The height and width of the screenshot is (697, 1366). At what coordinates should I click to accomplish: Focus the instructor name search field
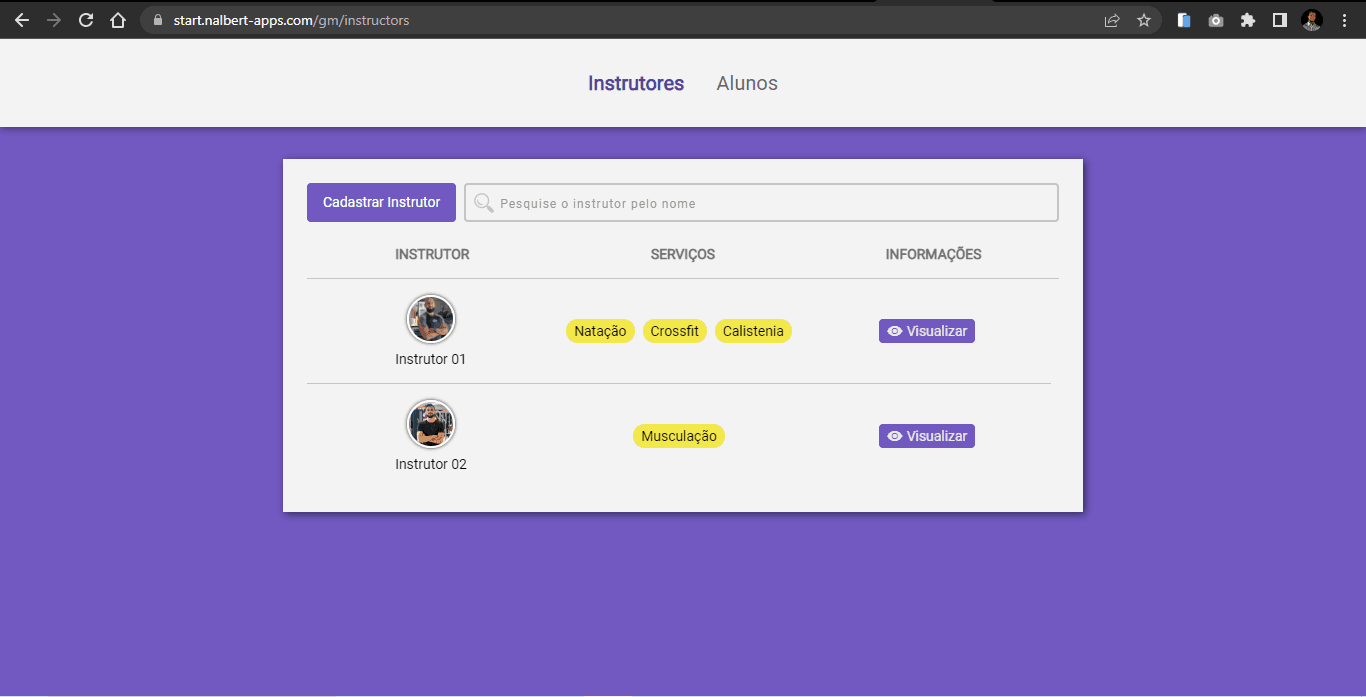[775, 203]
